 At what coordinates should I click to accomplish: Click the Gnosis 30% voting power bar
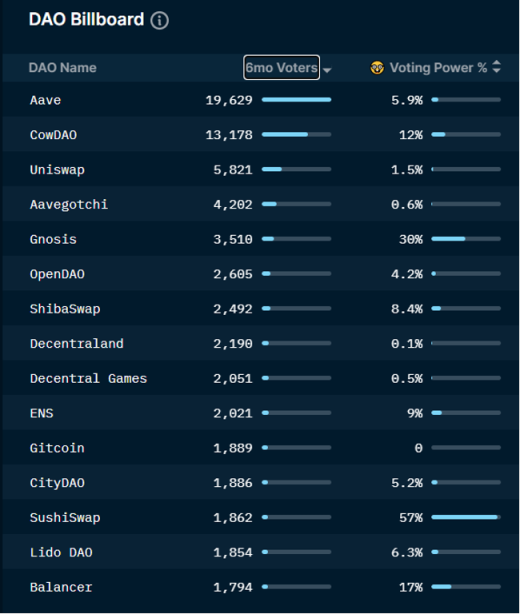466,239
